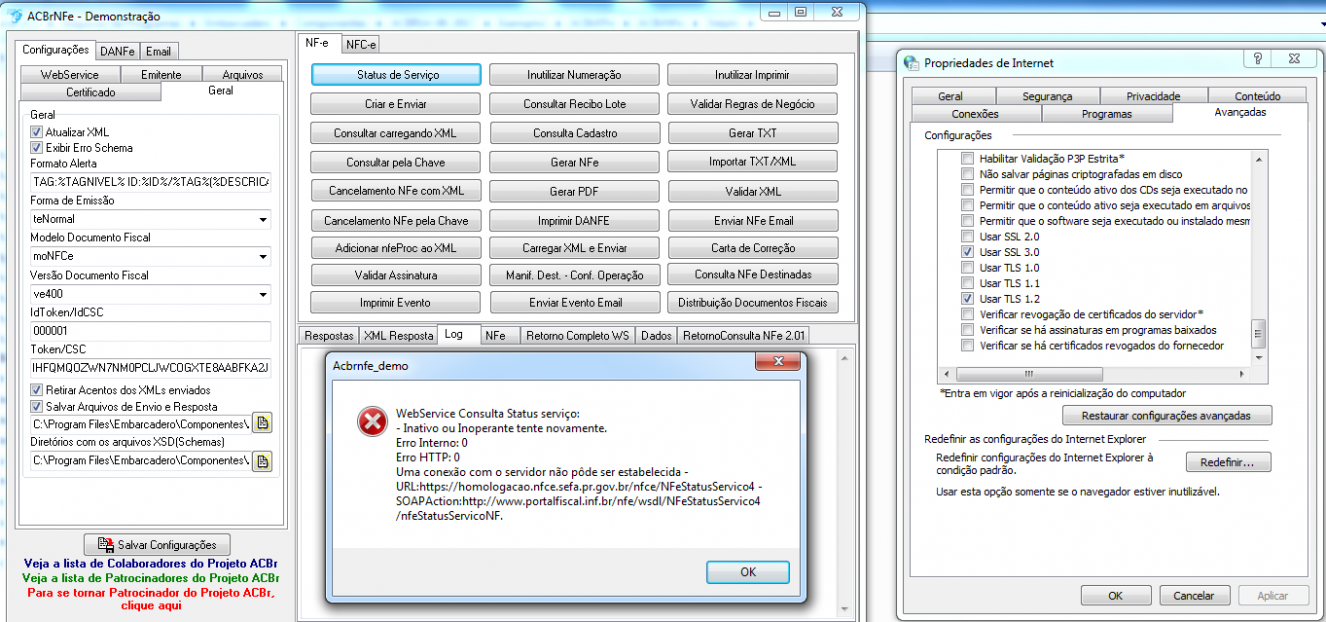Switch to NFC-e tab

tap(360, 45)
